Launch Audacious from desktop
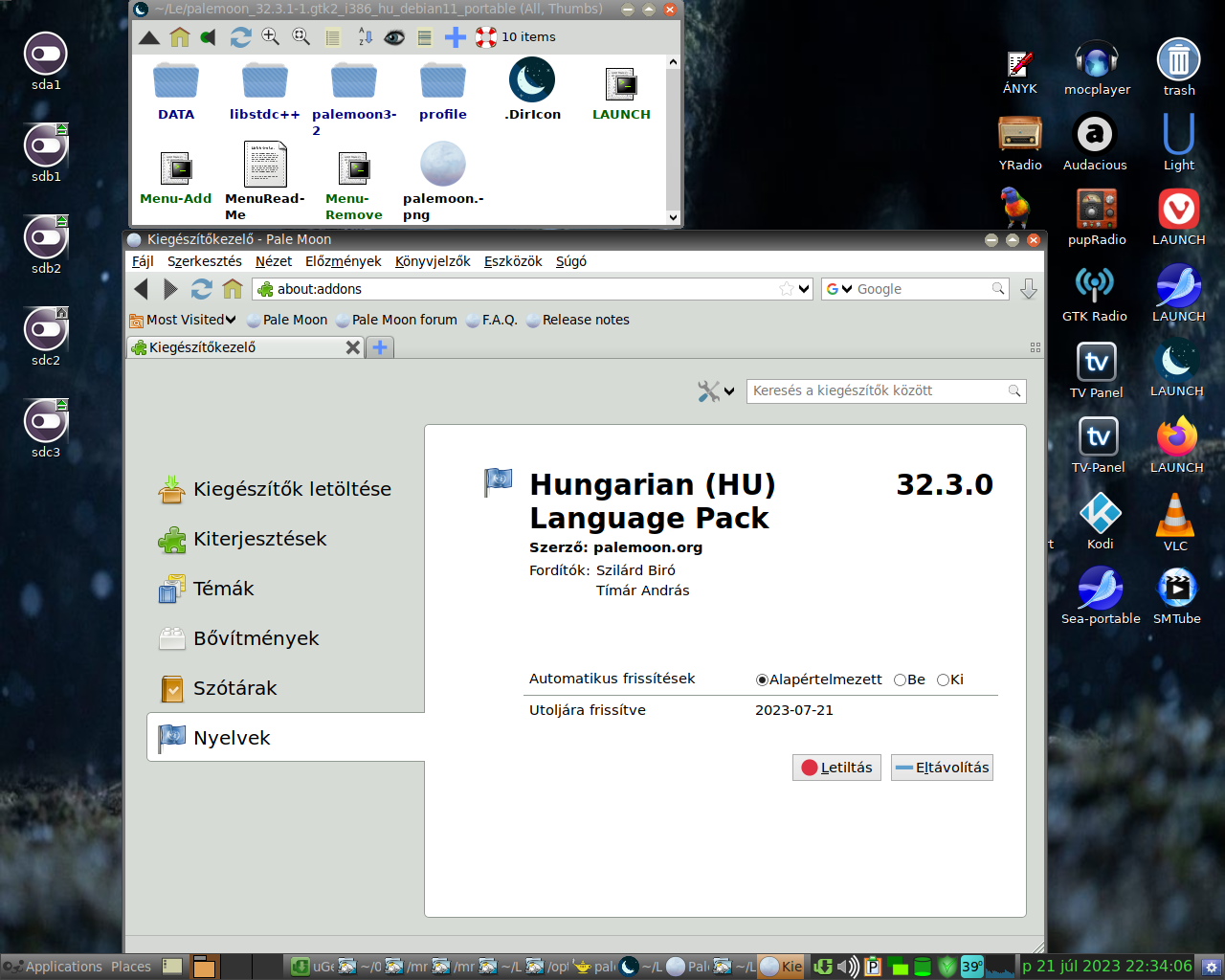The width and height of the screenshot is (1225, 980). (x=1095, y=143)
